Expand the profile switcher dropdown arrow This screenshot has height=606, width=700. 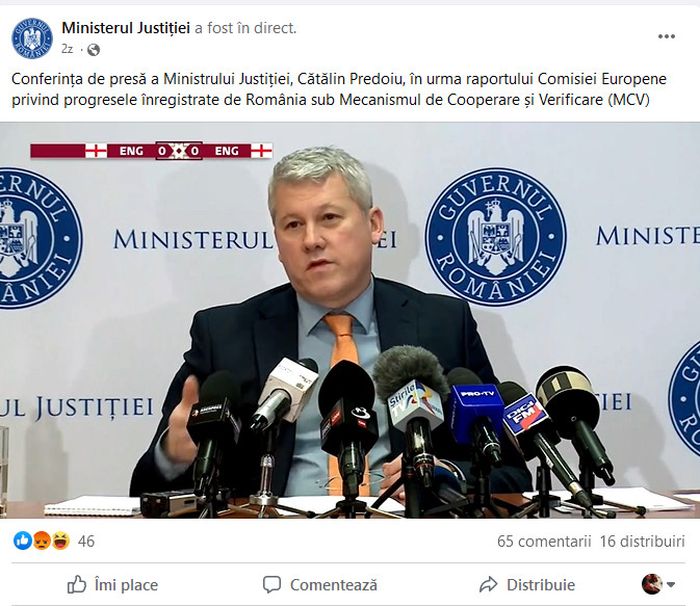tap(671, 584)
